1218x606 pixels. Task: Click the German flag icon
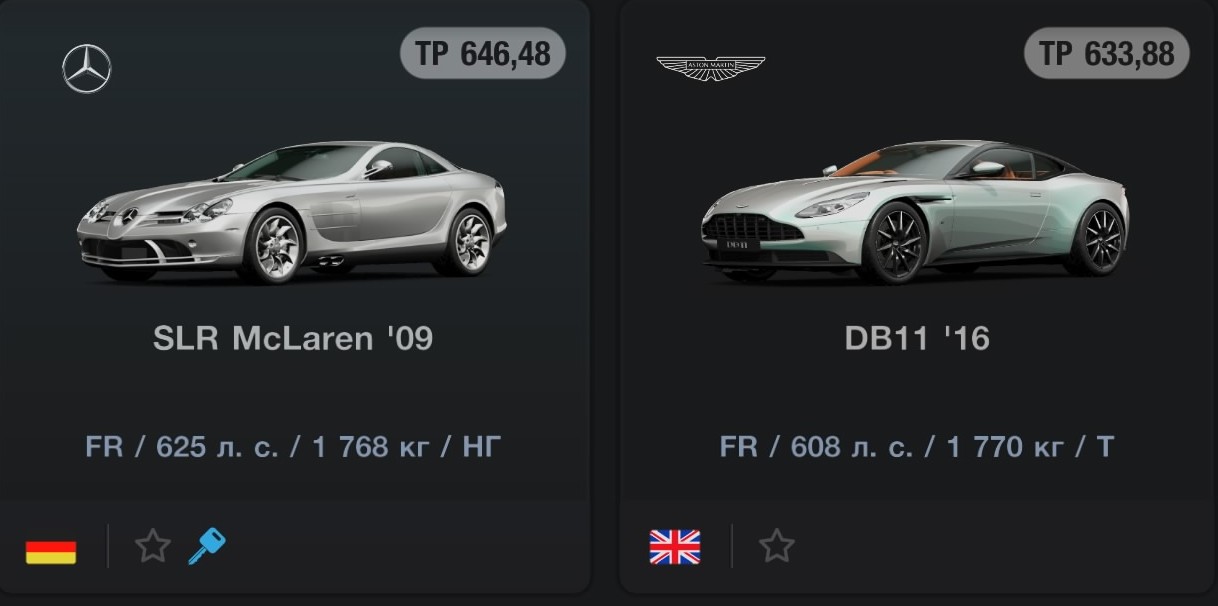[x=51, y=549]
